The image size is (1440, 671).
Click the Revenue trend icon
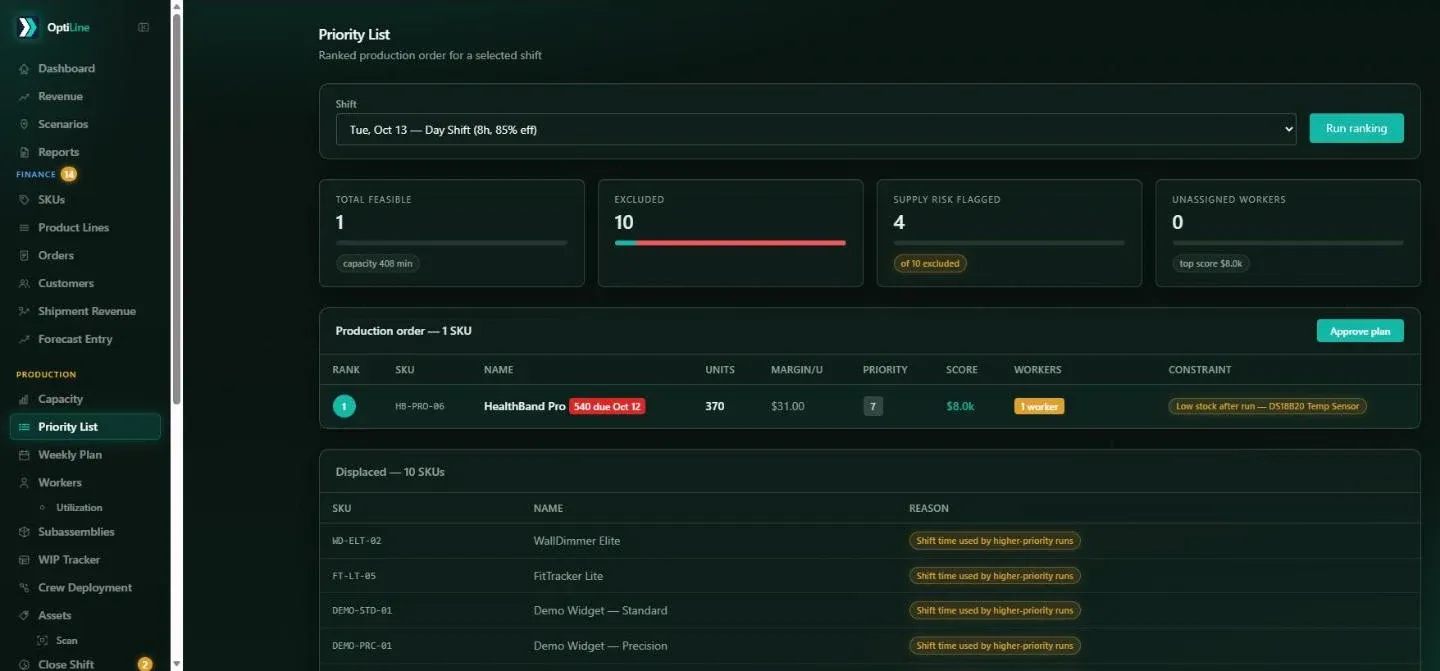tap(24, 97)
